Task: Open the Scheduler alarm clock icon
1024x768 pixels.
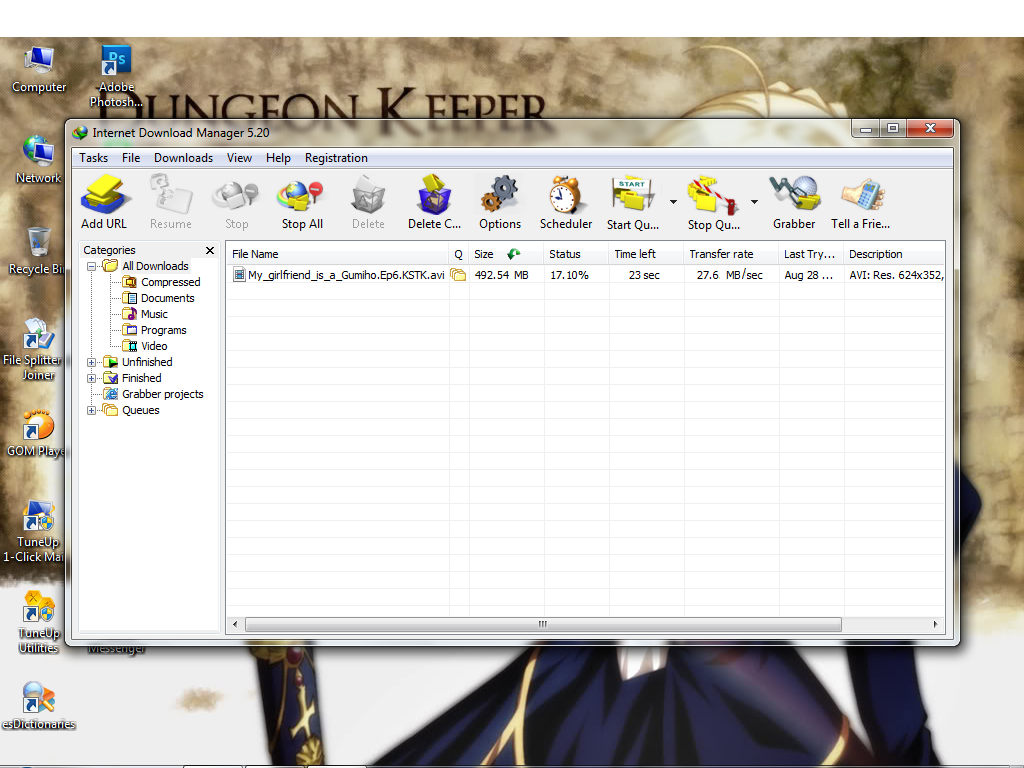Action: point(566,195)
